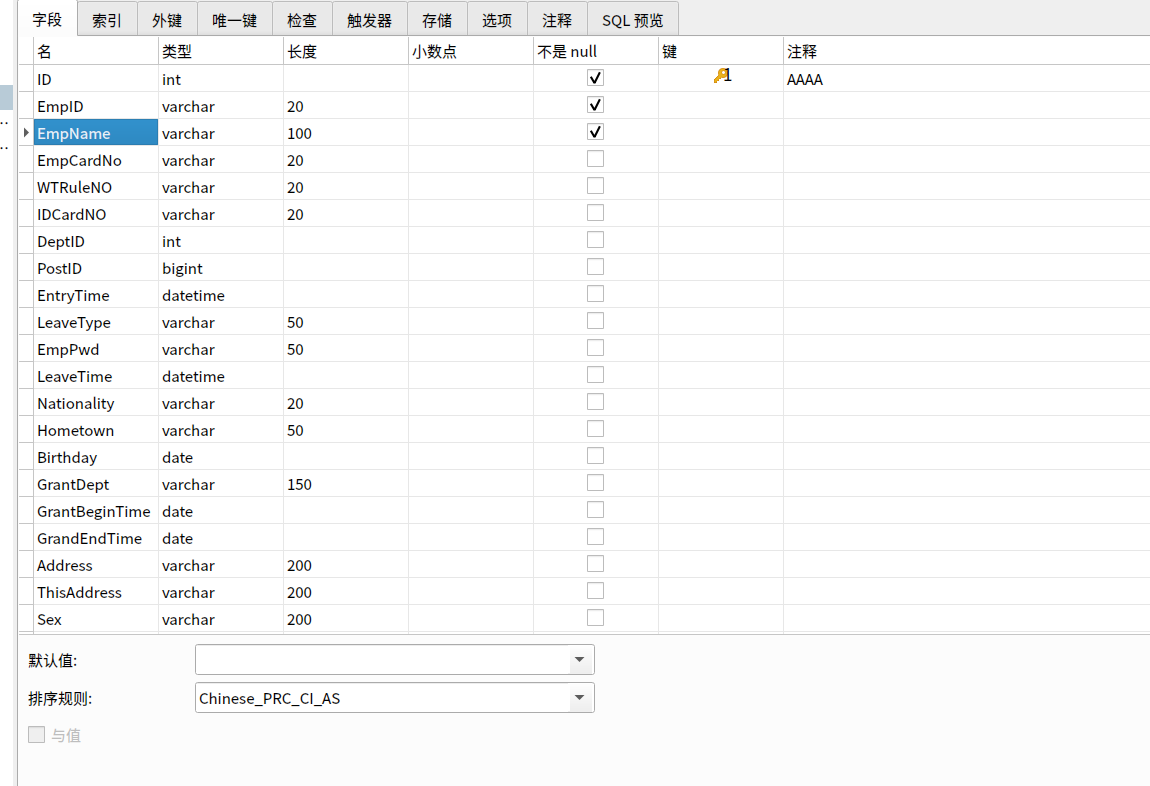Select the IDCardNO field name cell
Screen dimensions: 1150x786
[95, 215]
